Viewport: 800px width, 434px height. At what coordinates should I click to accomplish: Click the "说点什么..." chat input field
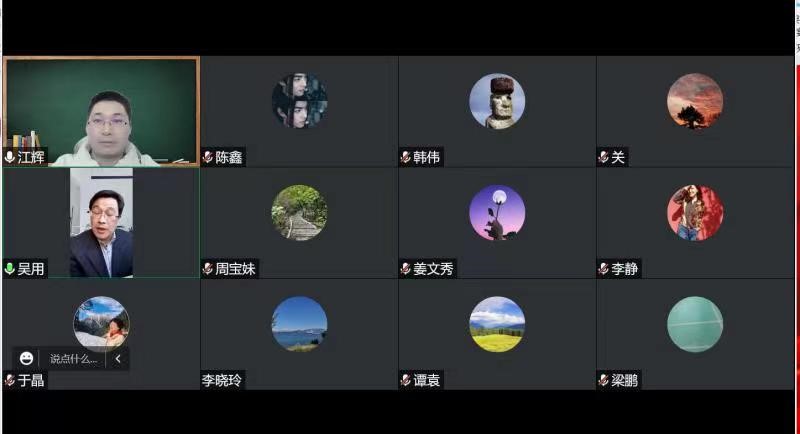coord(73,359)
